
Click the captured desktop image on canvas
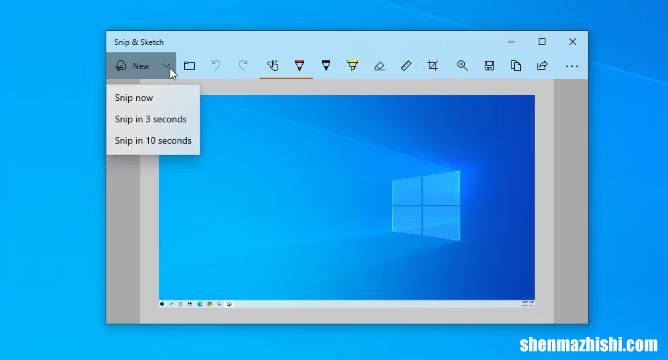pyautogui.click(x=347, y=202)
